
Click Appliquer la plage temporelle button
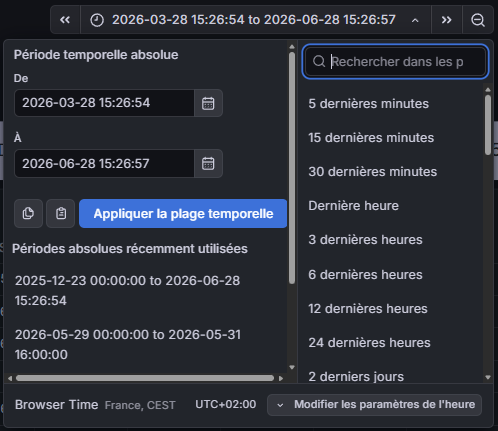pos(183,214)
